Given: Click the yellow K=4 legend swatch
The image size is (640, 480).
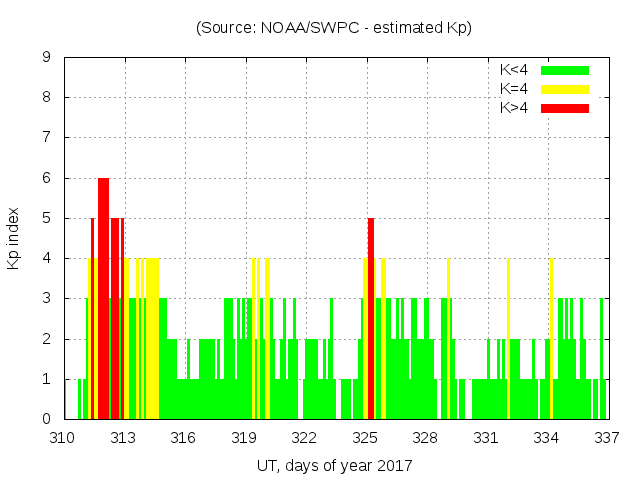Looking at the screenshot, I should click(565, 89).
